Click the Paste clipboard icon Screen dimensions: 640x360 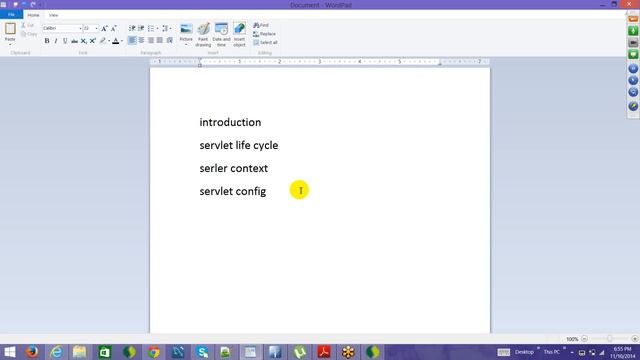click(x=10, y=29)
